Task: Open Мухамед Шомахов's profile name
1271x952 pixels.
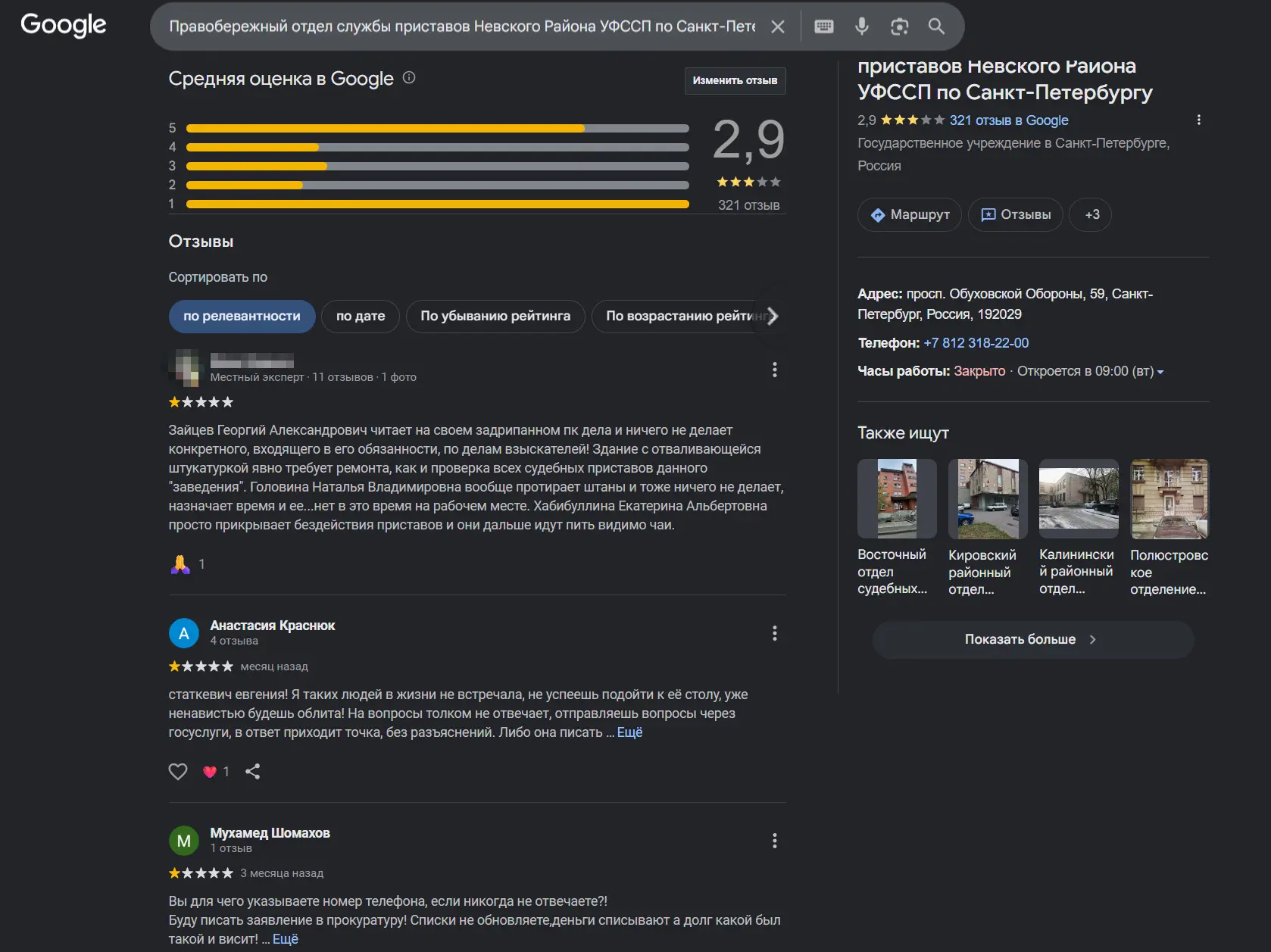Action: point(270,833)
